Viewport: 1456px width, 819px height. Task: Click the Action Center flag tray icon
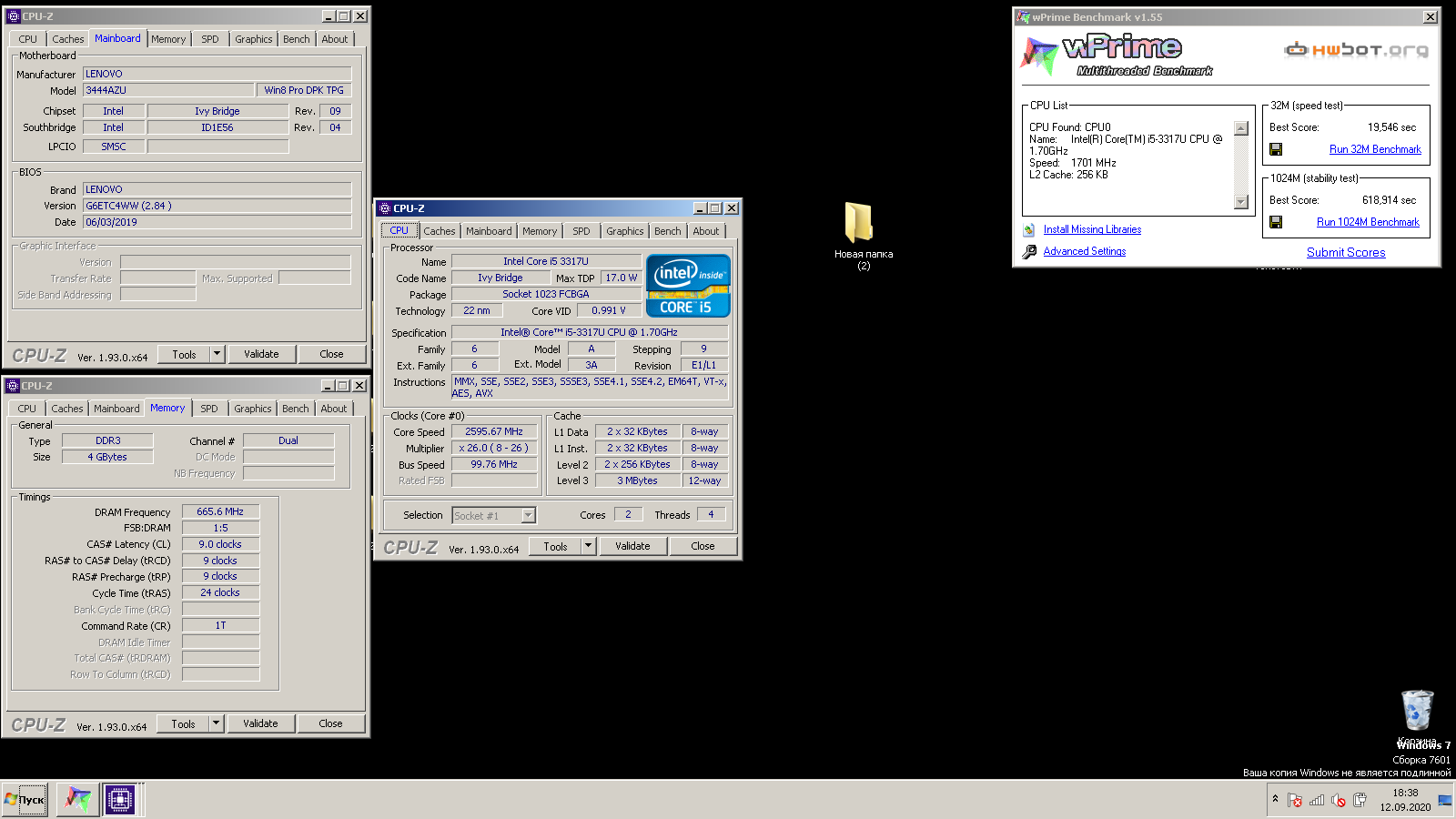[1295, 800]
